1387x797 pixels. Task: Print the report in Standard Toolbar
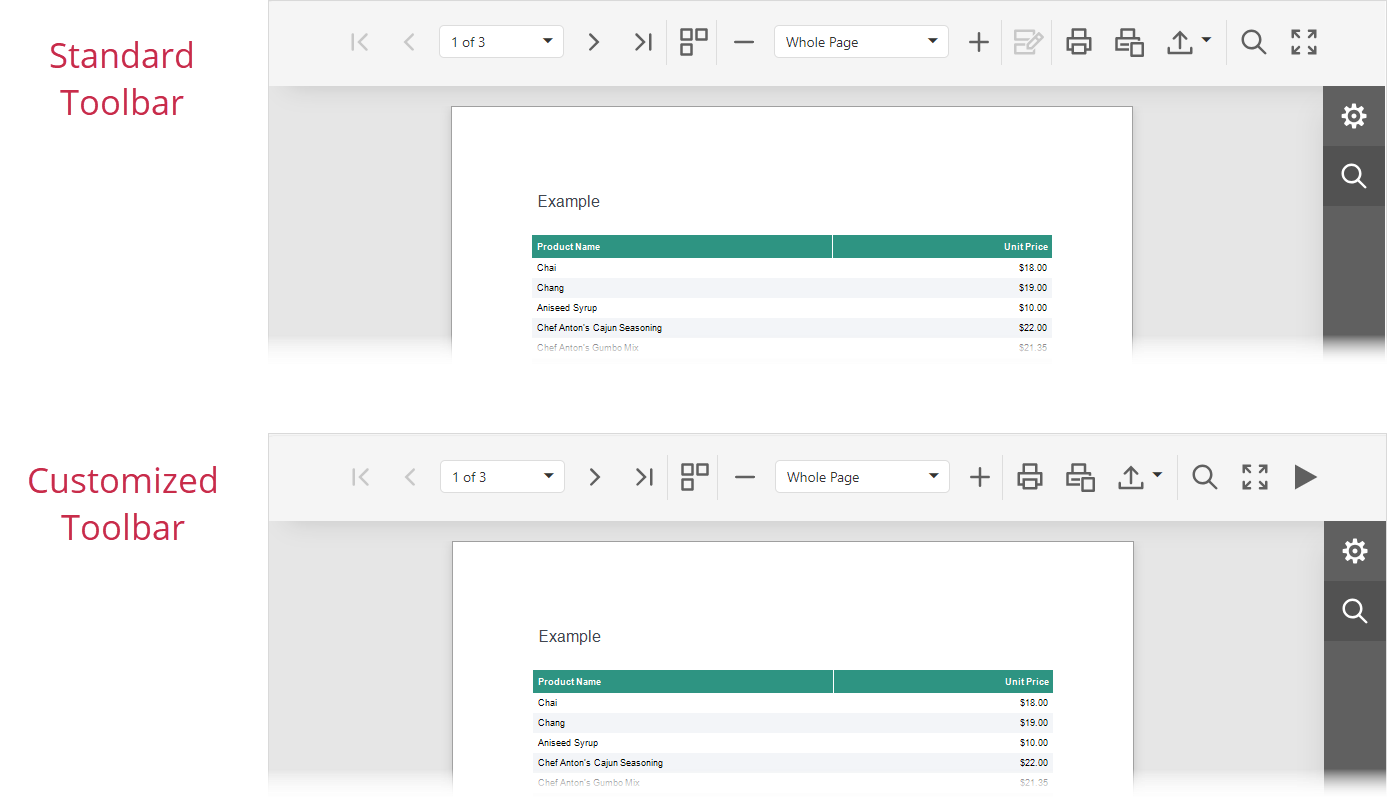(1078, 42)
